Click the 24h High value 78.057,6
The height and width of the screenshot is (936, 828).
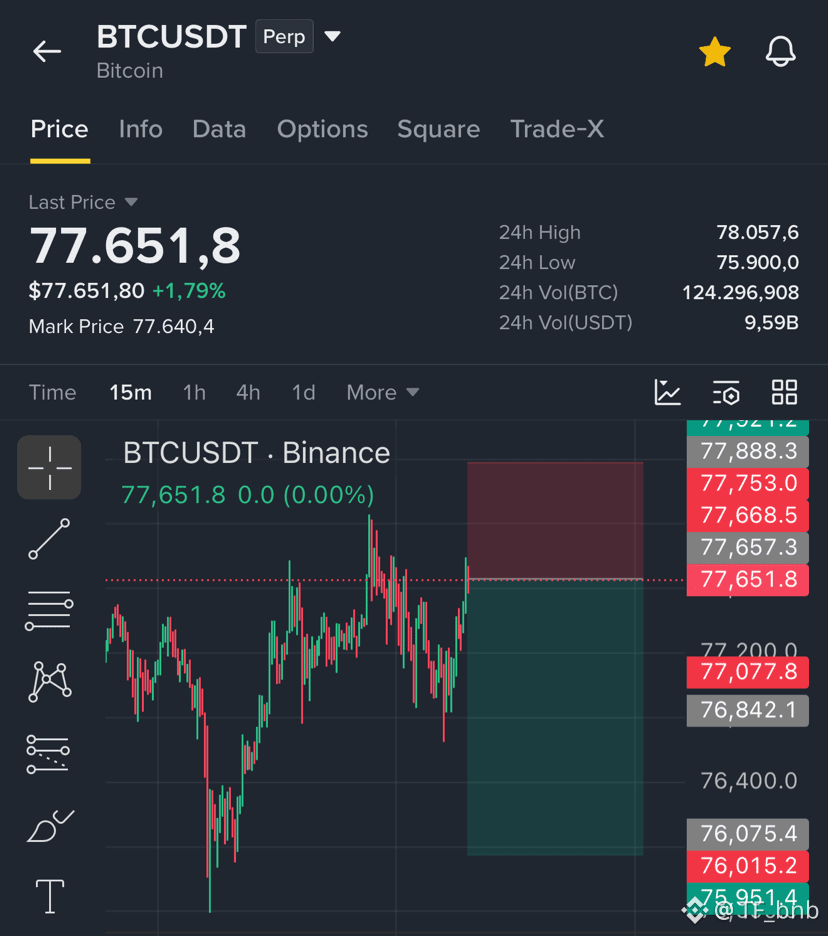(x=758, y=232)
